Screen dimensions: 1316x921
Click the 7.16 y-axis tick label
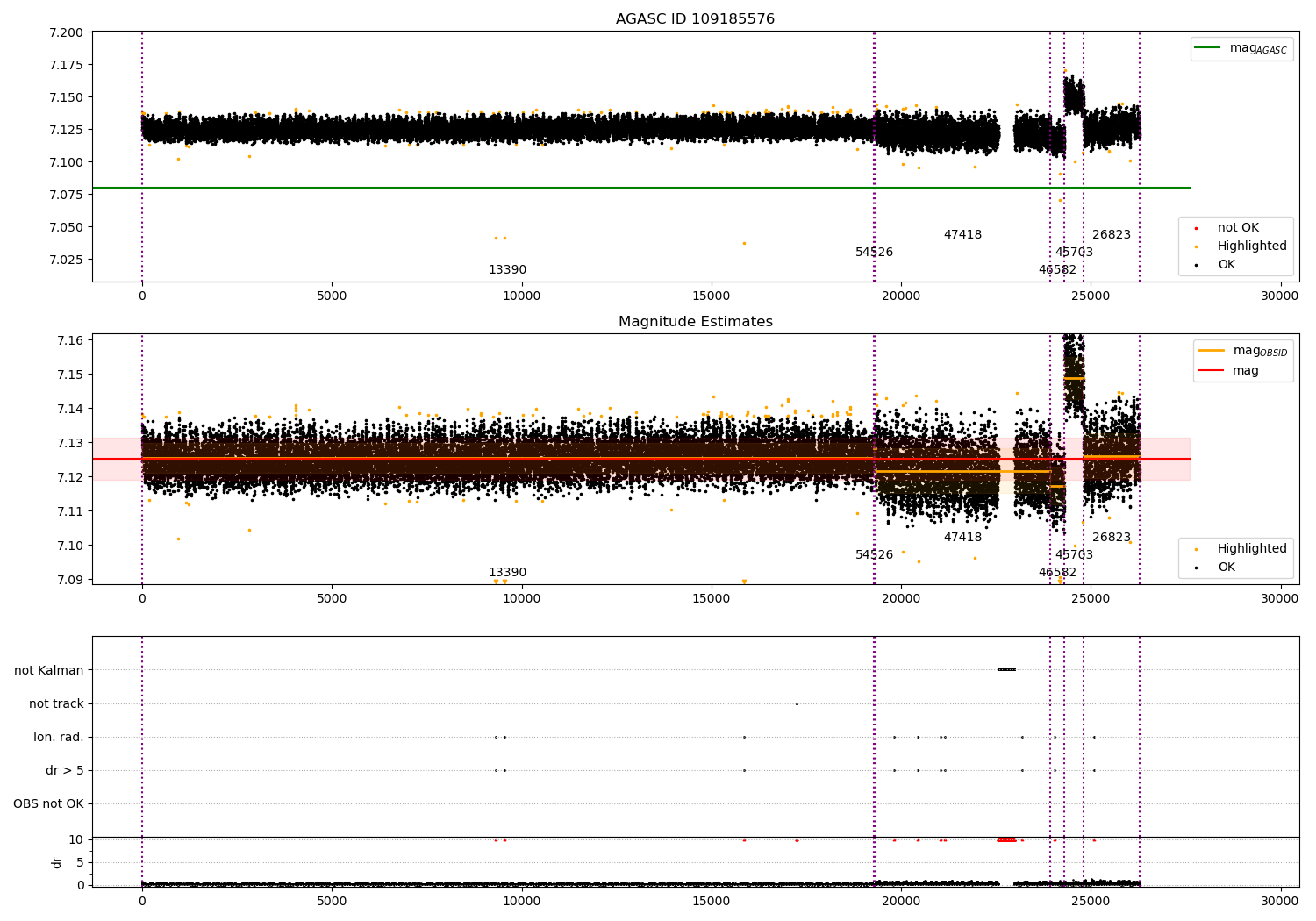tap(69, 340)
